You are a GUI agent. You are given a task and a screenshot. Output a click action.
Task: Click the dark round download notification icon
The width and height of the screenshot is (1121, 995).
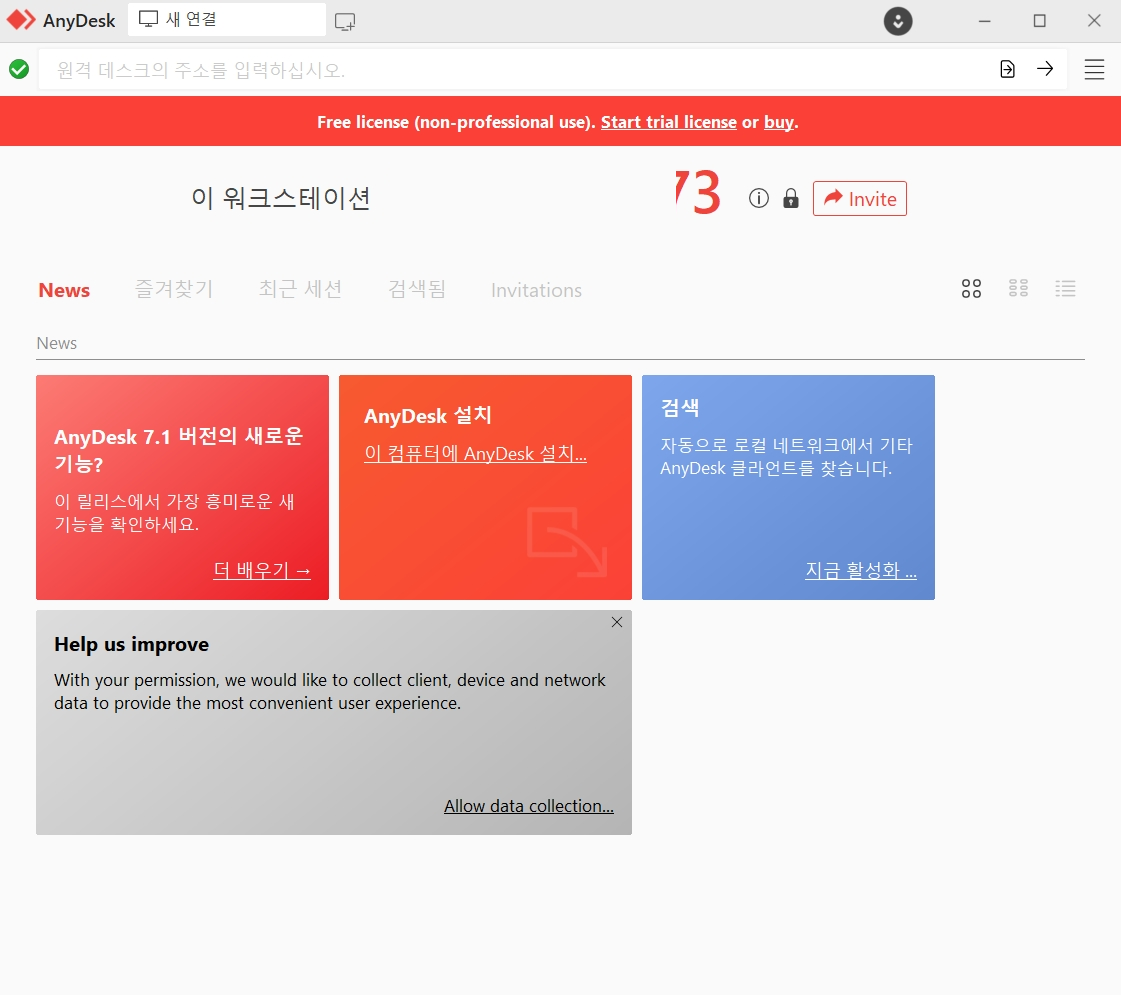898,21
